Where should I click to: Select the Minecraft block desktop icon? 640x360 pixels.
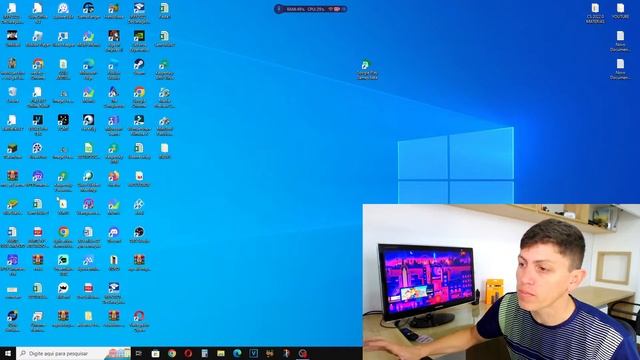pos(12,151)
